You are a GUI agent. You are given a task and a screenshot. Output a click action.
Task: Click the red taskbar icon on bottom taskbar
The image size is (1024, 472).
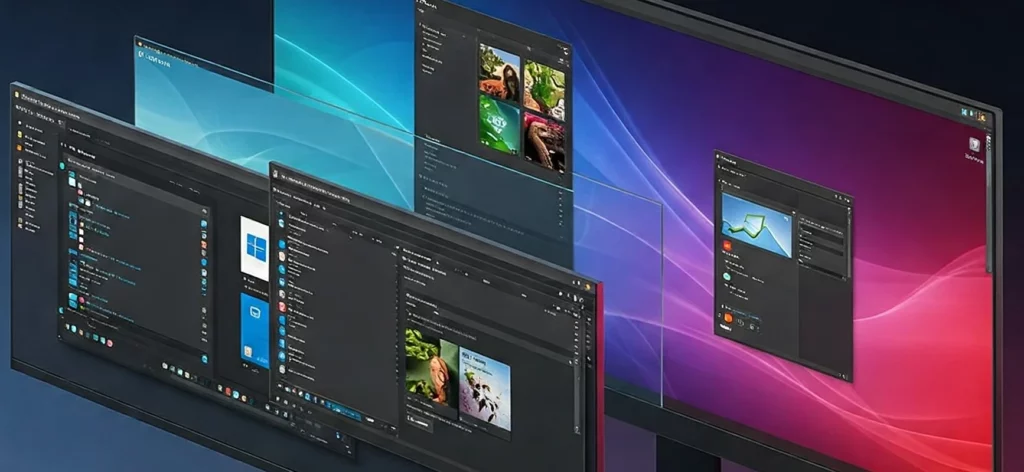tap(228, 390)
